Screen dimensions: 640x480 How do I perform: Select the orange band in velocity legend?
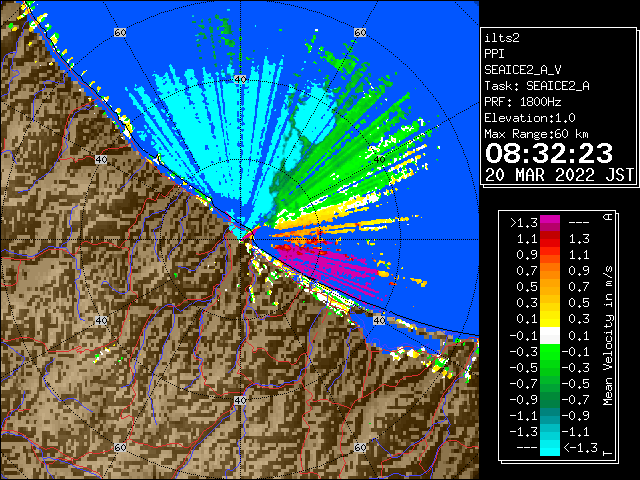click(x=550, y=271)
